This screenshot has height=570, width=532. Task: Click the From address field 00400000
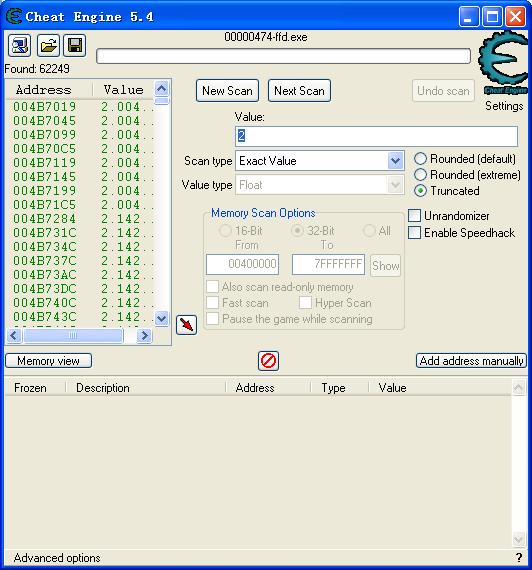[243, 264]
